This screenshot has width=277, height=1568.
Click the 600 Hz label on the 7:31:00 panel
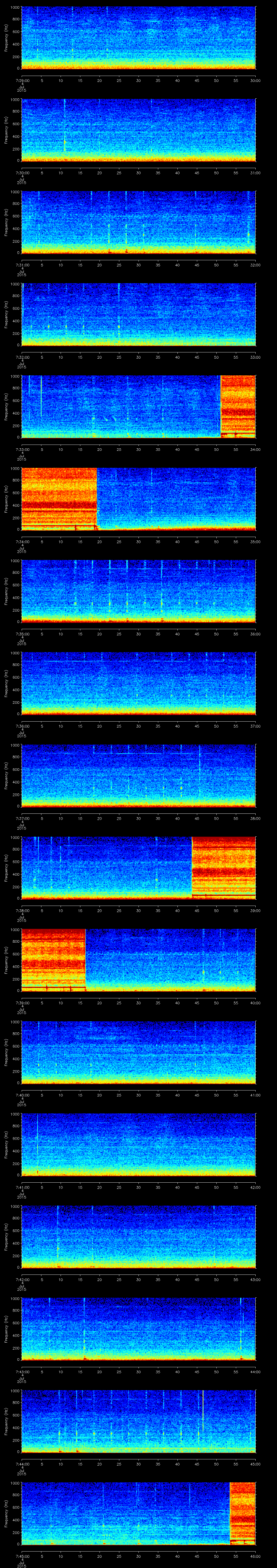(x=16, y=216)
